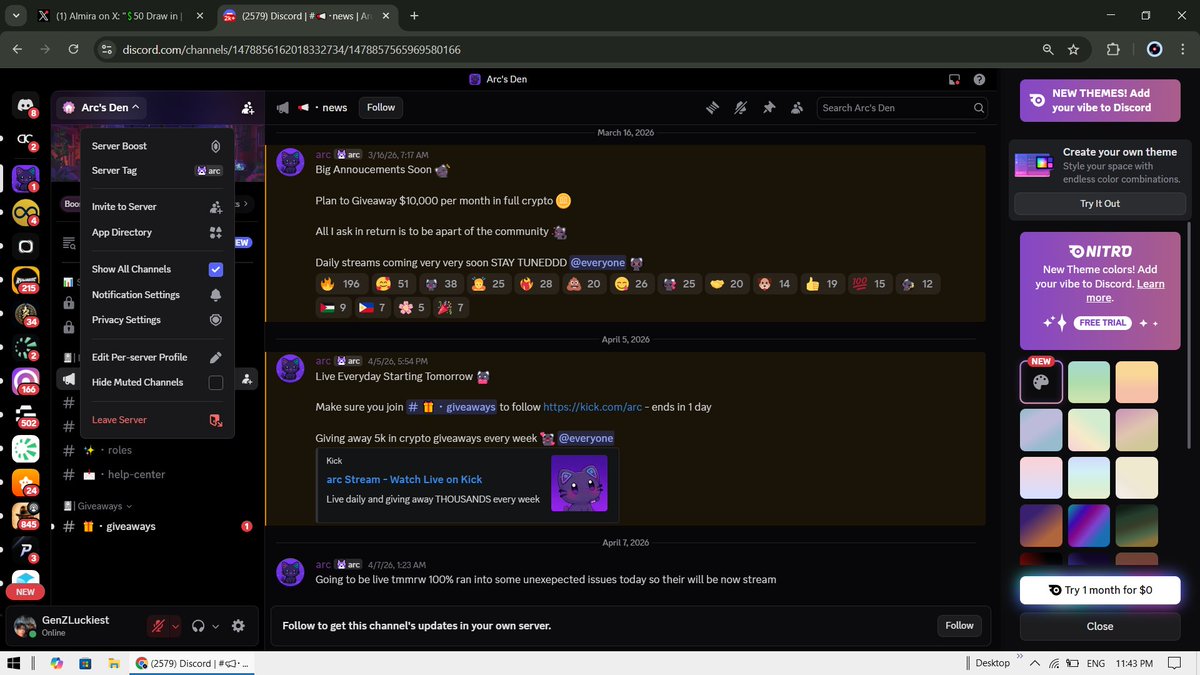
Task: Collapse the Arc's Den server dropdown
Action: coord(100,107)
